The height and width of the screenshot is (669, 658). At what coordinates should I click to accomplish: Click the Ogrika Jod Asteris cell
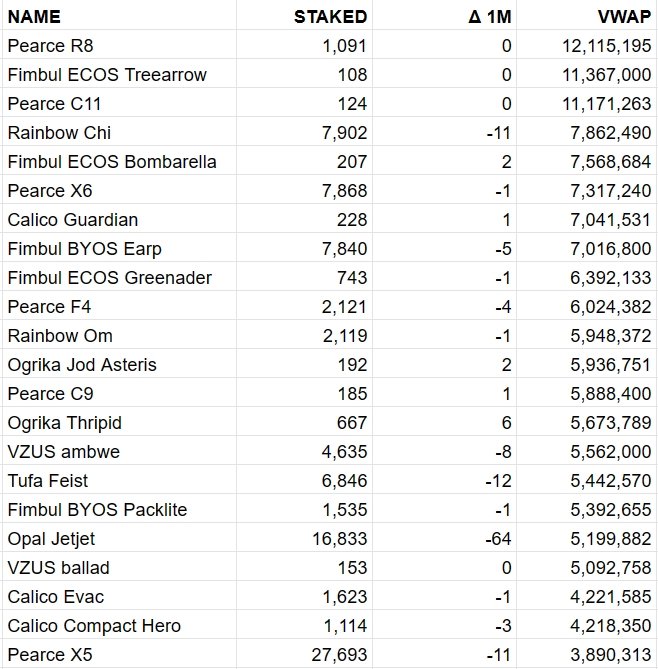pos(81,365)
